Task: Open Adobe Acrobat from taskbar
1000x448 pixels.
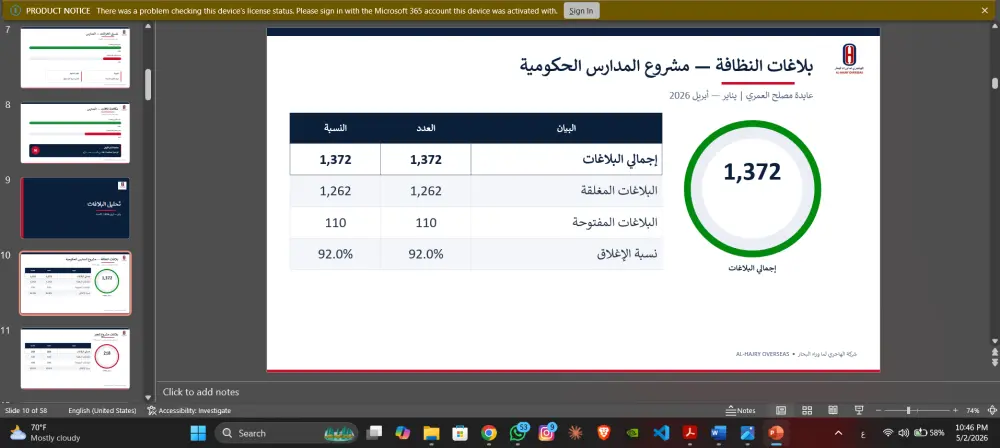Action: pyautogui.click(x=689, y=433)
